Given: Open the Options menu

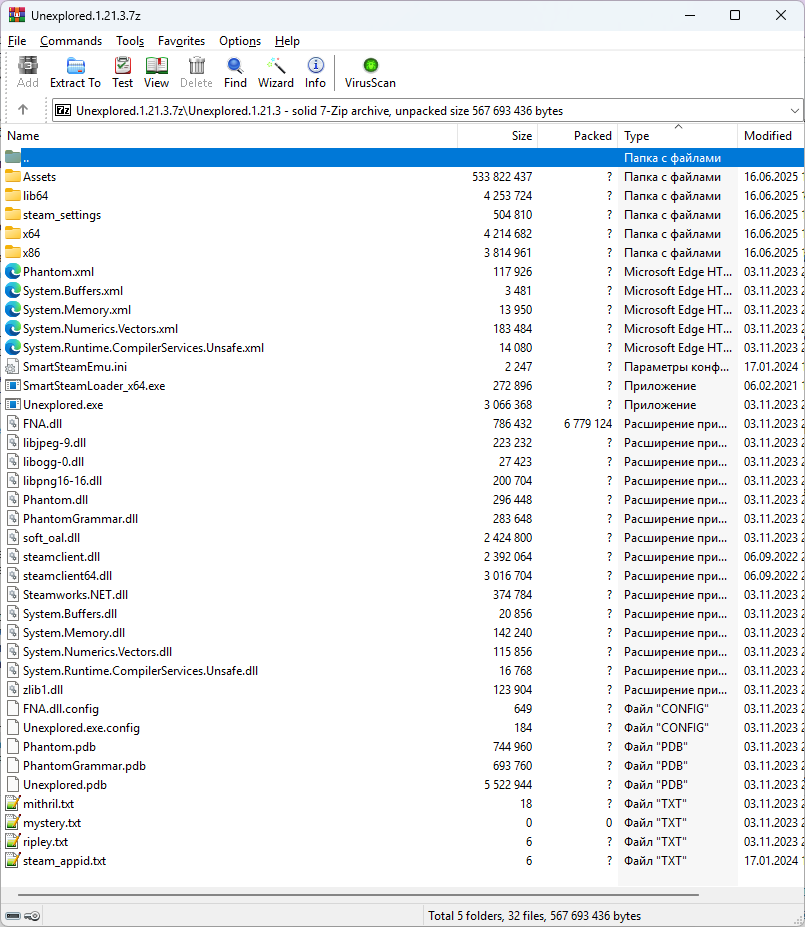Looking at the screenshot, I should [x=240, y=41].
